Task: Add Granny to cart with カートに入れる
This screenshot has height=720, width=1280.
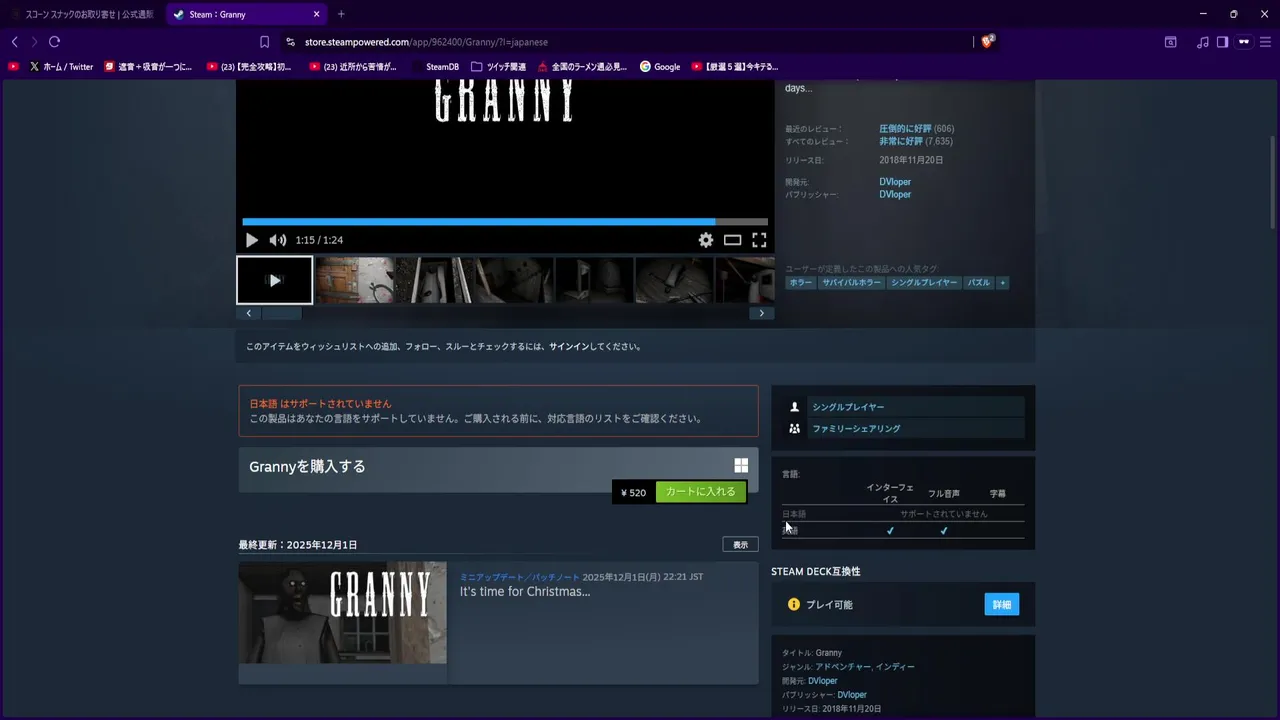Action: 701,492
